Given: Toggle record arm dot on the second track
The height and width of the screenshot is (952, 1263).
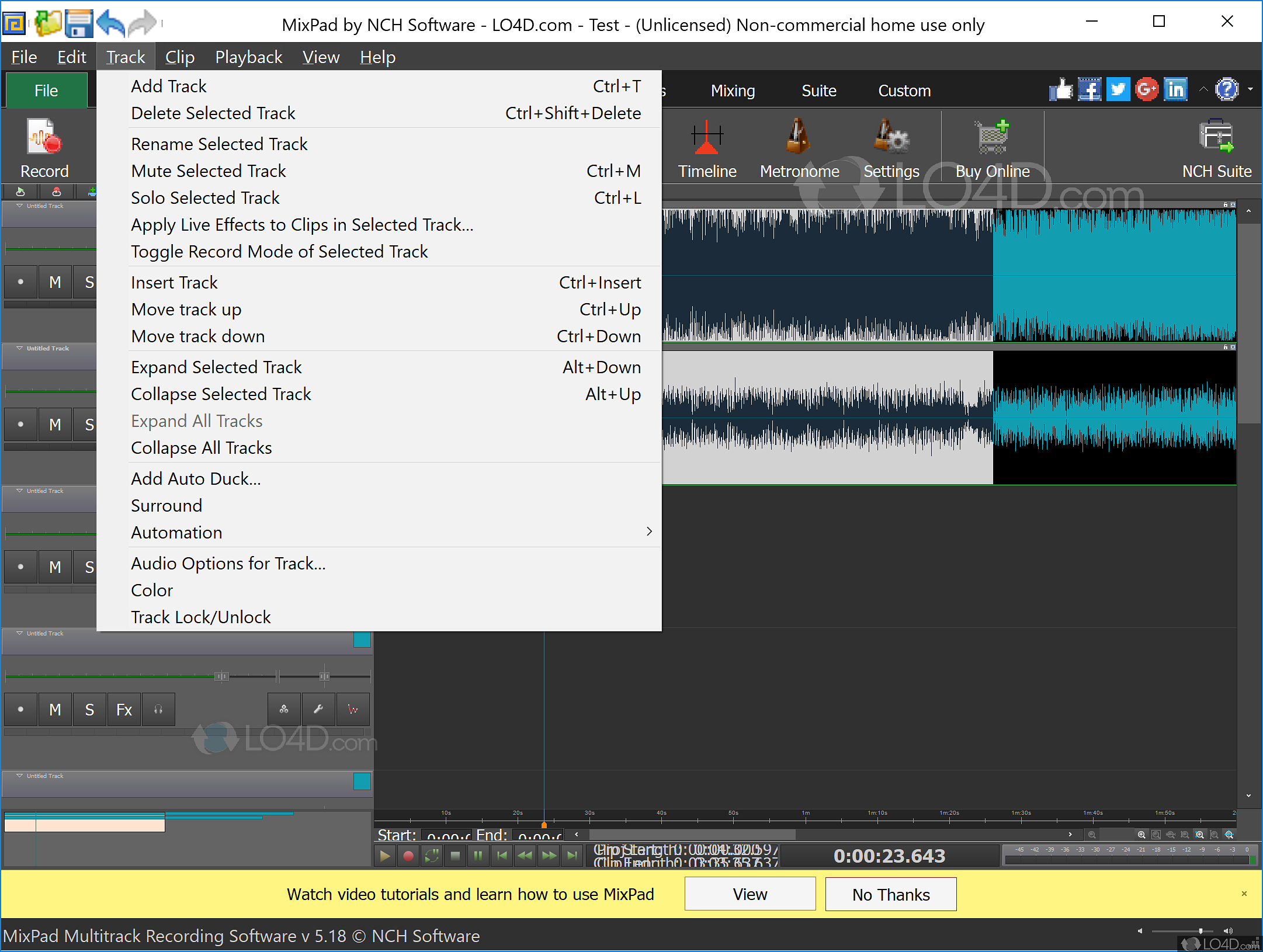Looking at the screenshot, I should point(20,425).
